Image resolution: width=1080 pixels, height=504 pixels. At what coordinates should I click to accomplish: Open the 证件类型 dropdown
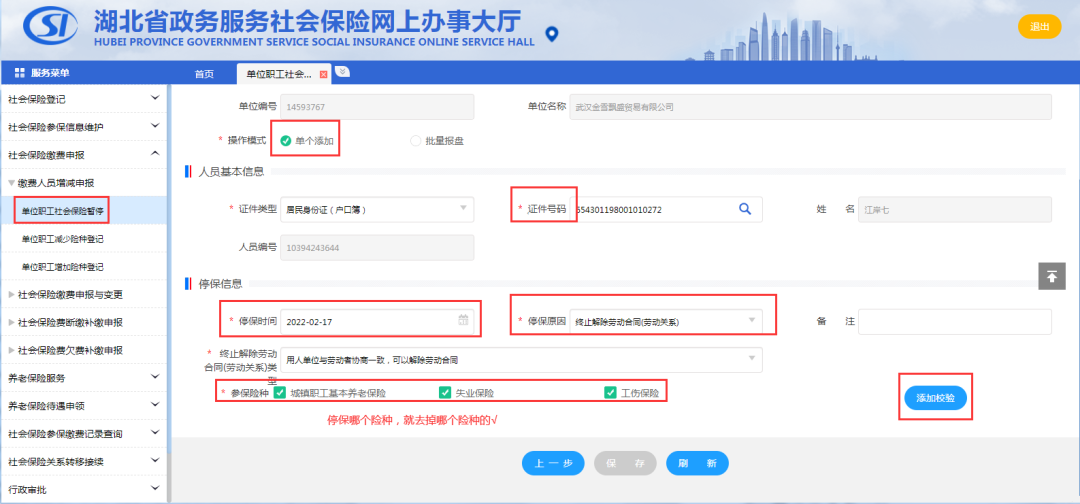click(x=377, y=209)
